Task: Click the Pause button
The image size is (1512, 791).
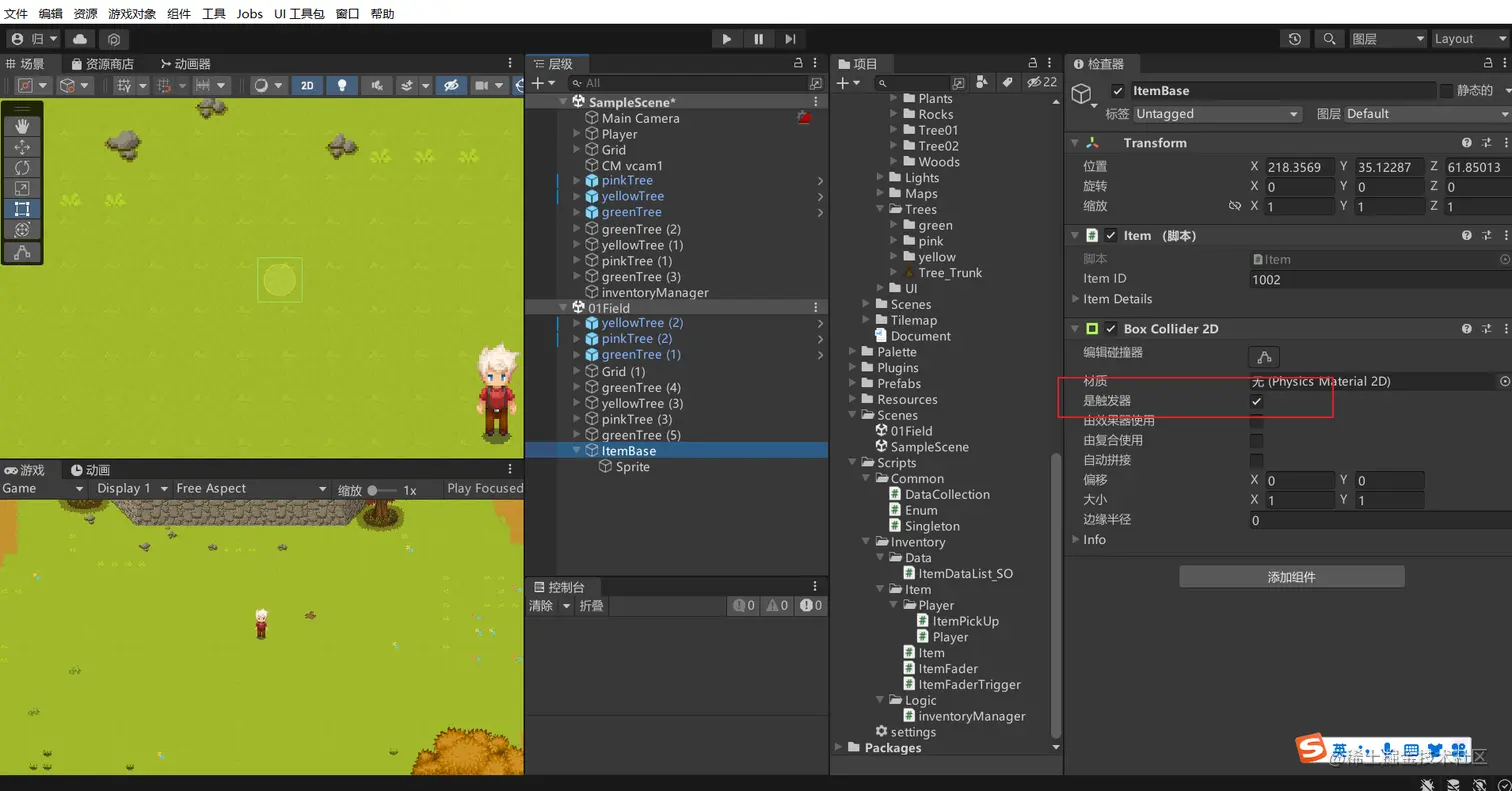Action: (x=759, y=39)
